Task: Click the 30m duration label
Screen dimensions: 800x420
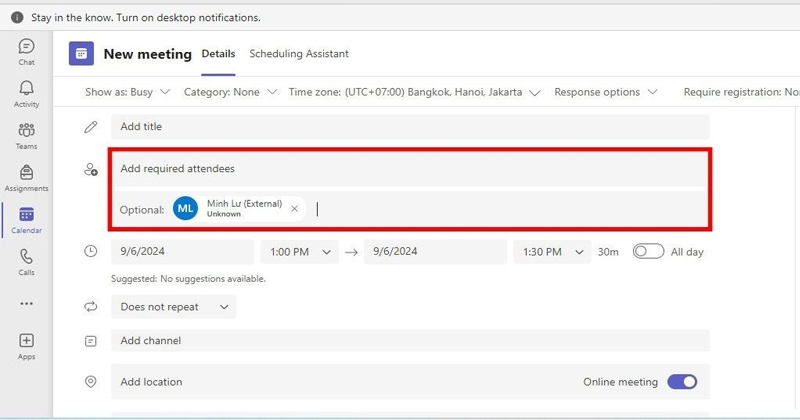Action: point(608,252)
